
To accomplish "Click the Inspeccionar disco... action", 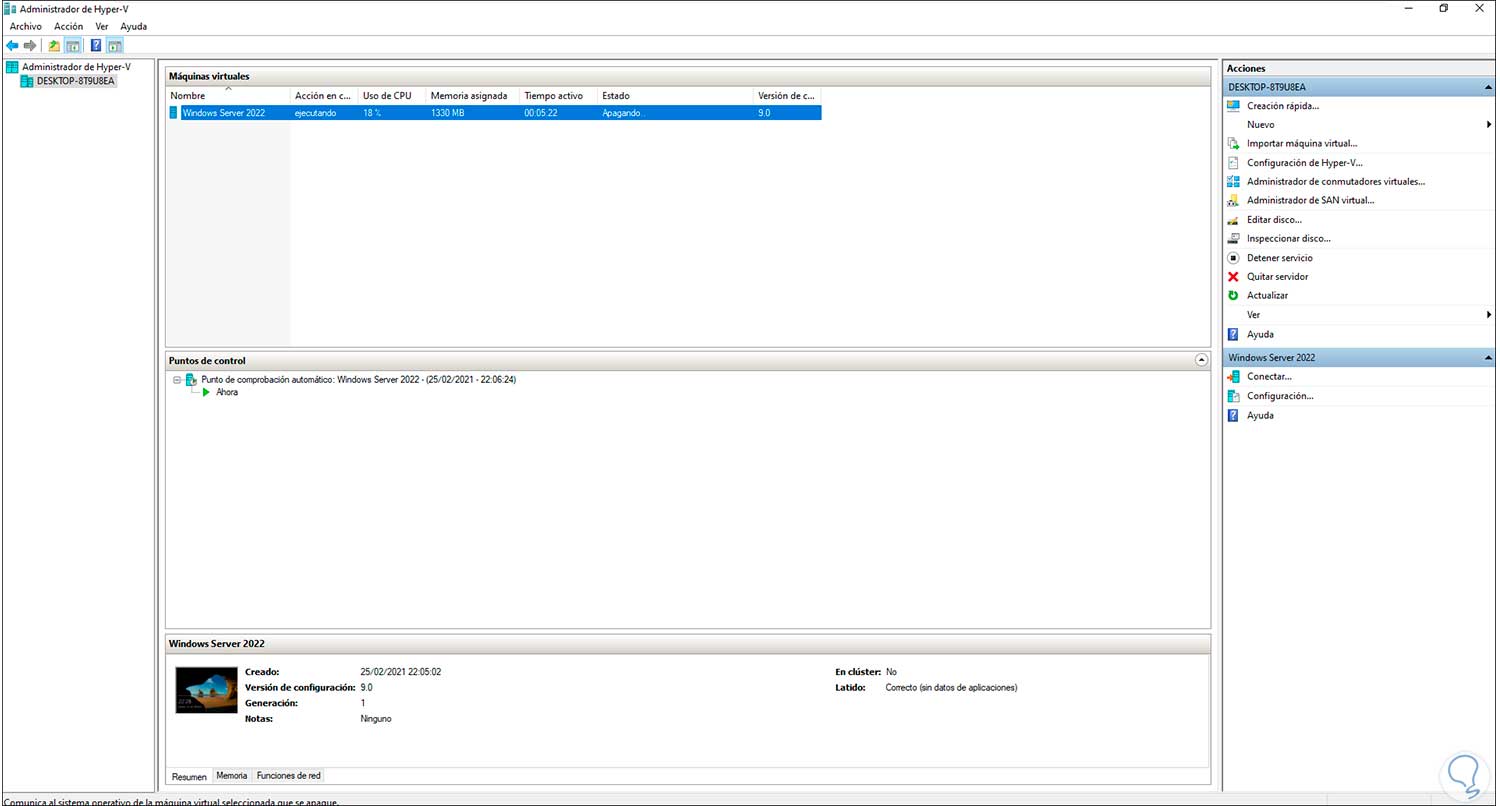I will [x=1289, y=239].
